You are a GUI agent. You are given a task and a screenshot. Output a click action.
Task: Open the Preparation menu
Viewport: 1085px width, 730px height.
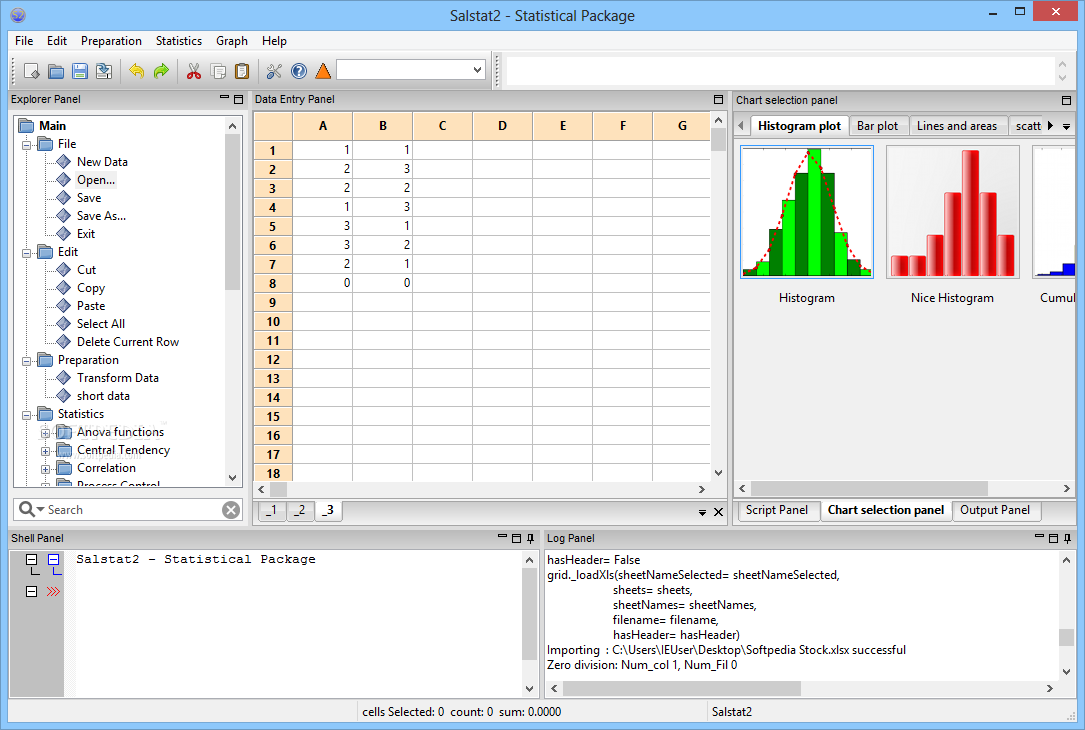pos(111,41)
